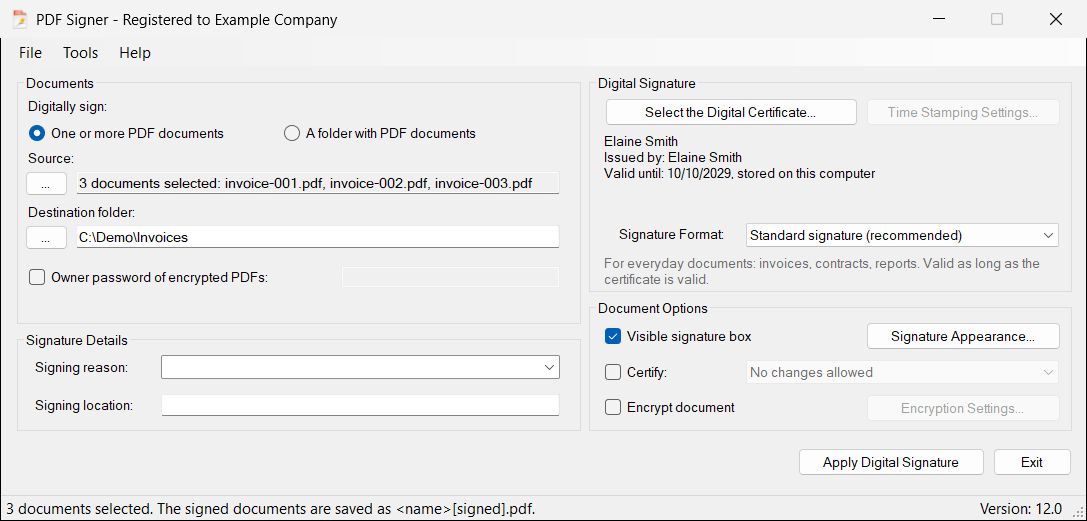Click the Exit button
This screenshot has height=521, width=1087.
1032,462
